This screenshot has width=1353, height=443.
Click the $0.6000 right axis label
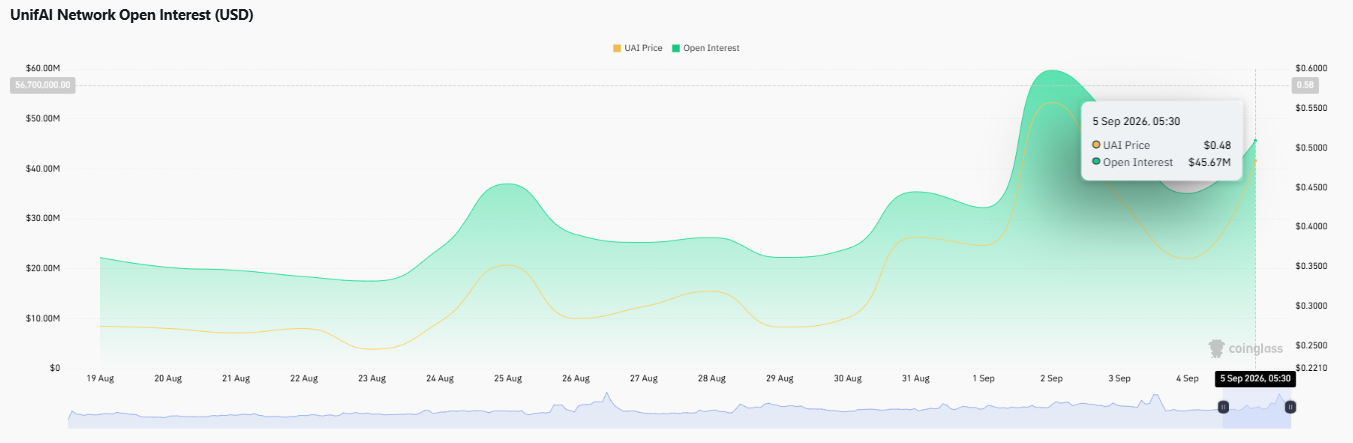[1311, 68]
